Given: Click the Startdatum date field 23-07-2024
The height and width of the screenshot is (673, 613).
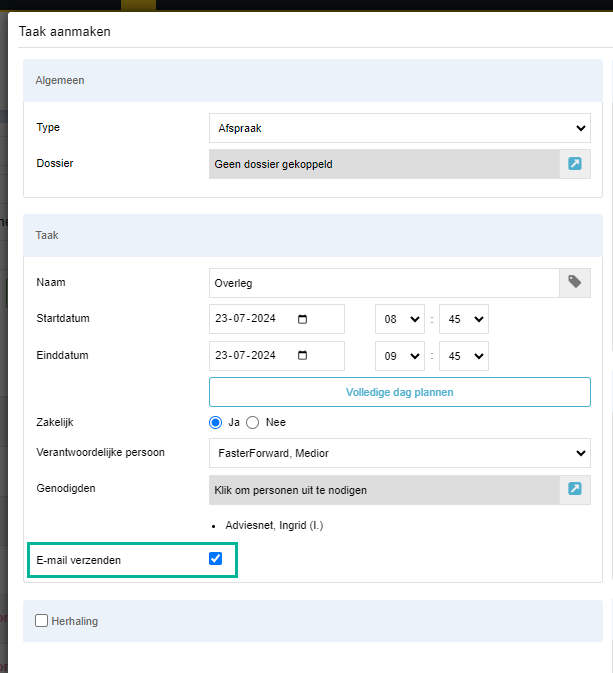Looking at the screenshot, I should 276,319.
